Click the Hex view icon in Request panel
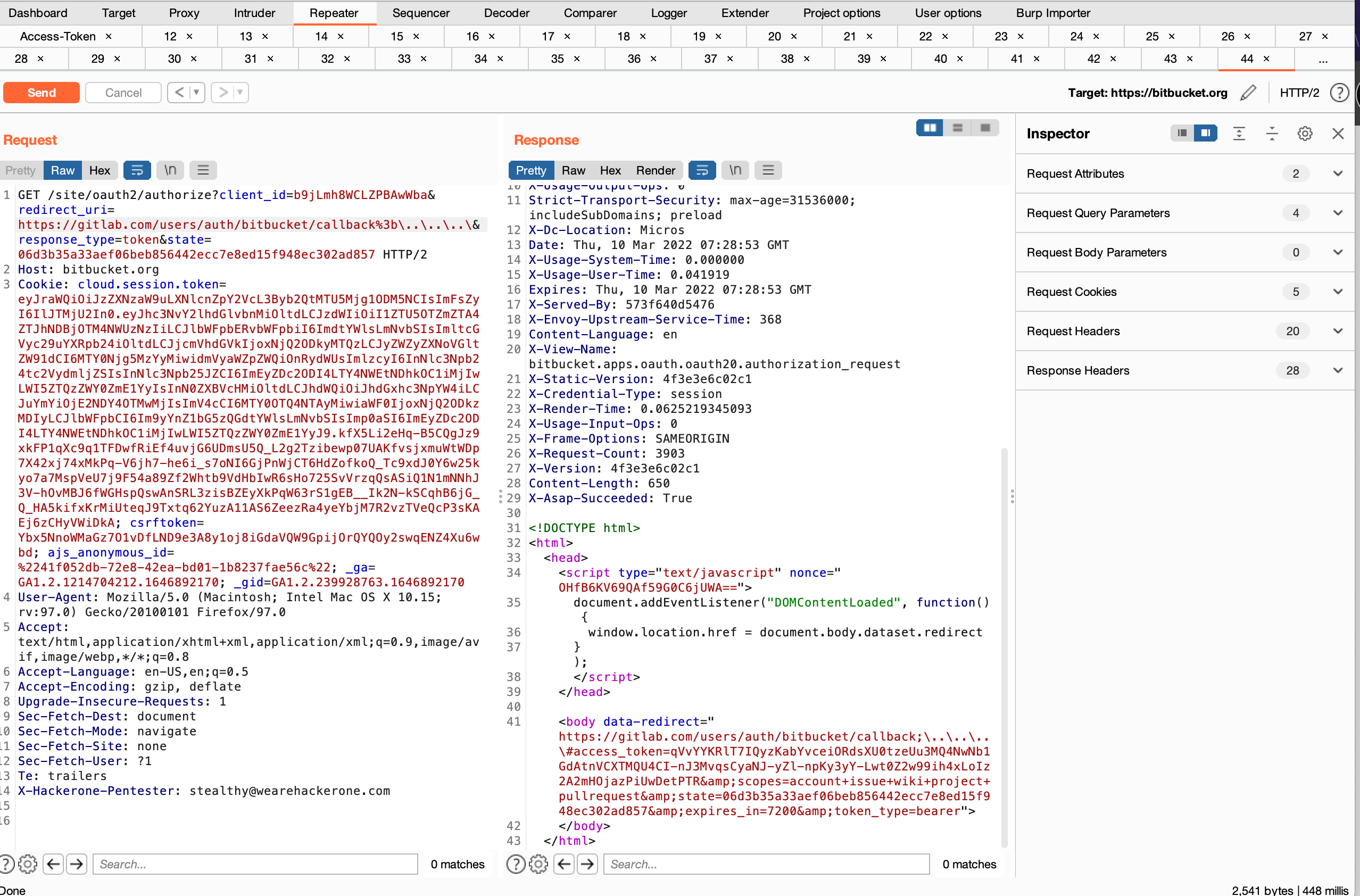Image resolution: width=1360 pixels, height=896 pixels. click(99, 170)
